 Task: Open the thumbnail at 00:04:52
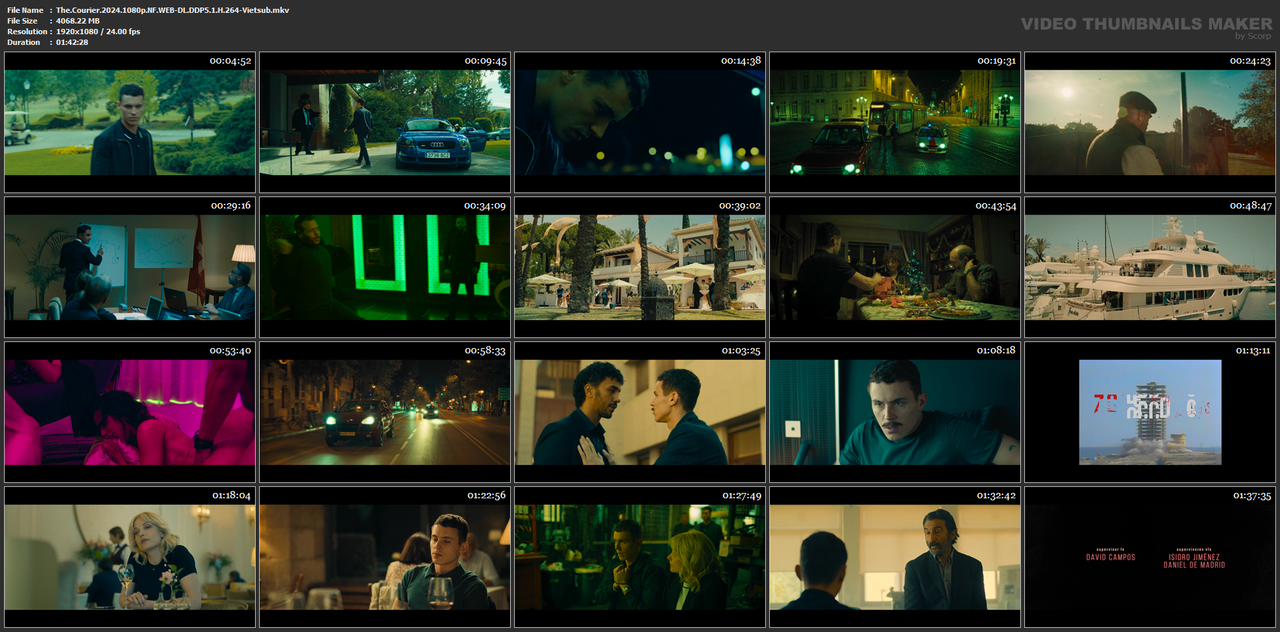(x=130, y=122)
